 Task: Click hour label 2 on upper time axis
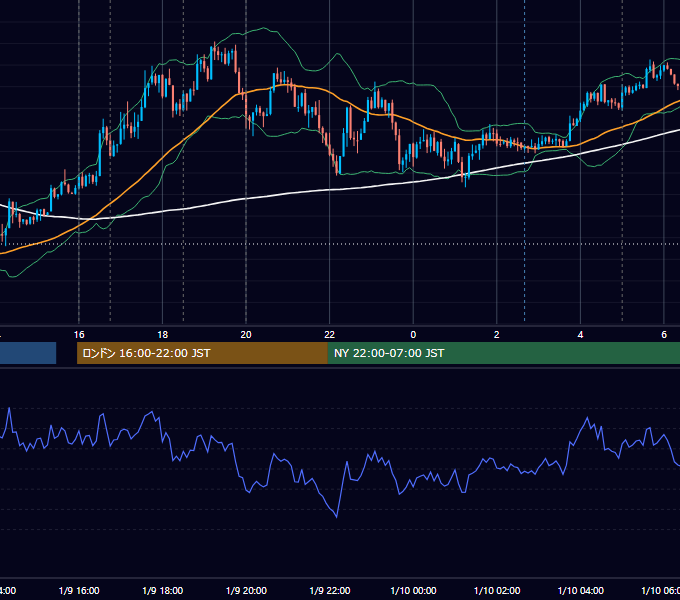click(x=497, y=335)
